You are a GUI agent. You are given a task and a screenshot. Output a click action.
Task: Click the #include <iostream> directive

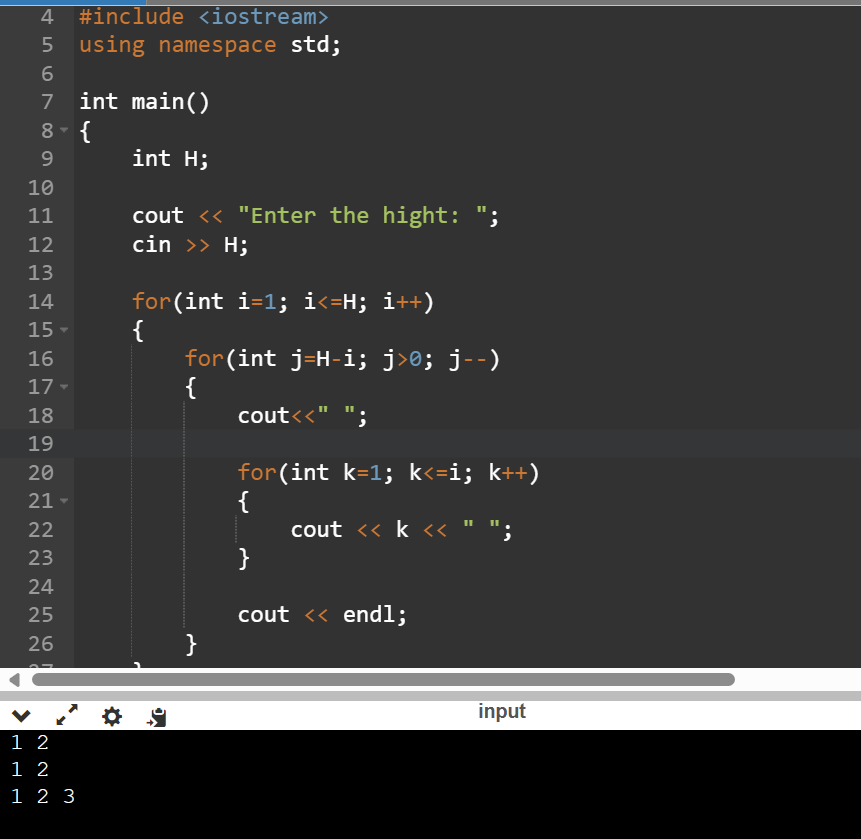200,16
